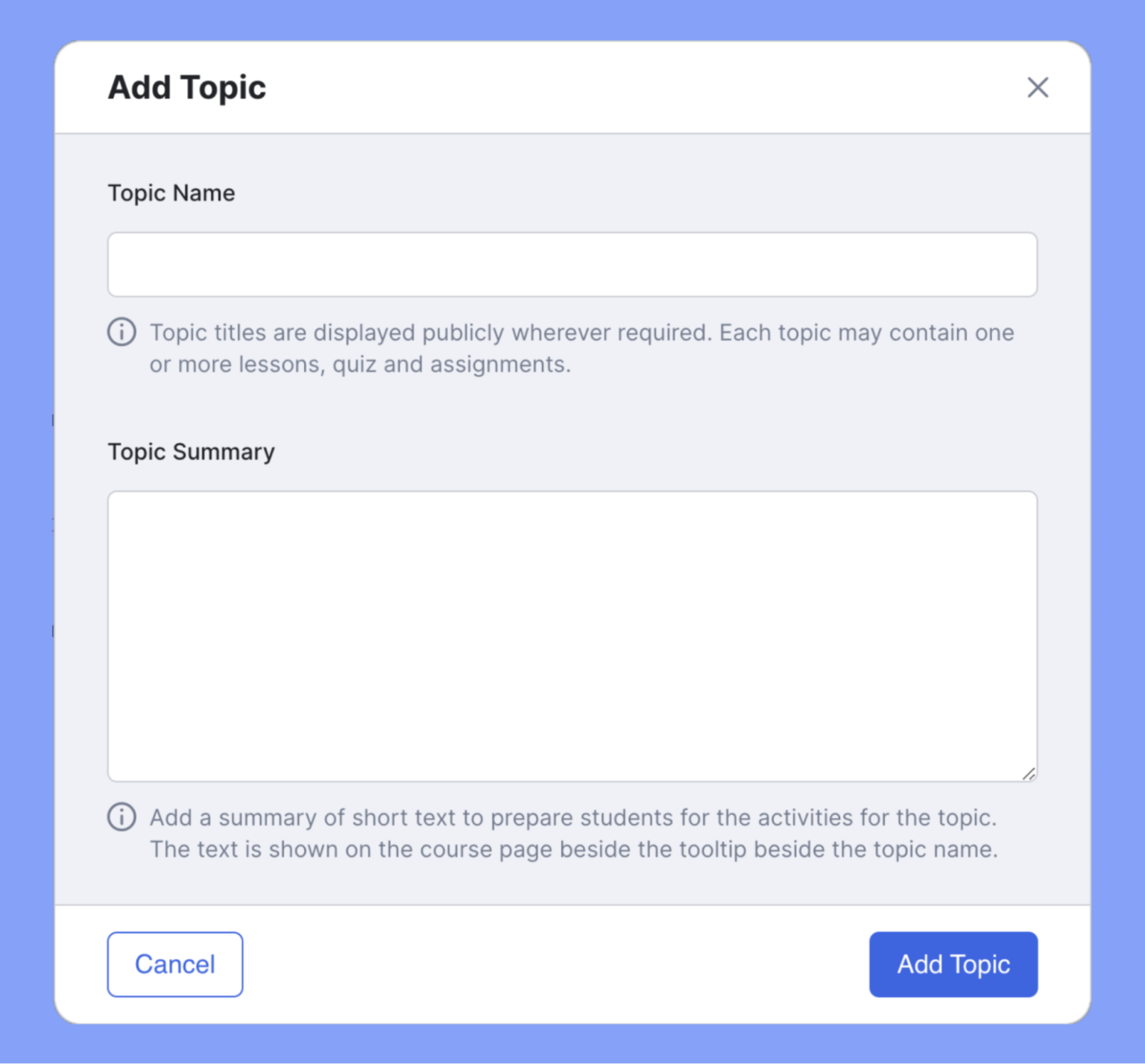Grab the Topic Summary textarea resize handle
Image resolution: width=1145 pixels, height=1064 pixels.
(1029, 774)
